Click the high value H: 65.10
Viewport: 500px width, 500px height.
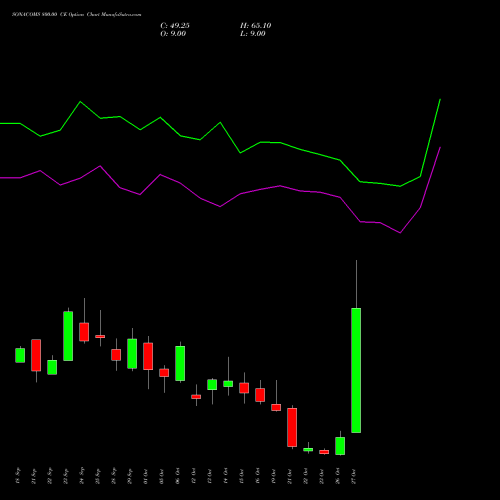point(256,26)
